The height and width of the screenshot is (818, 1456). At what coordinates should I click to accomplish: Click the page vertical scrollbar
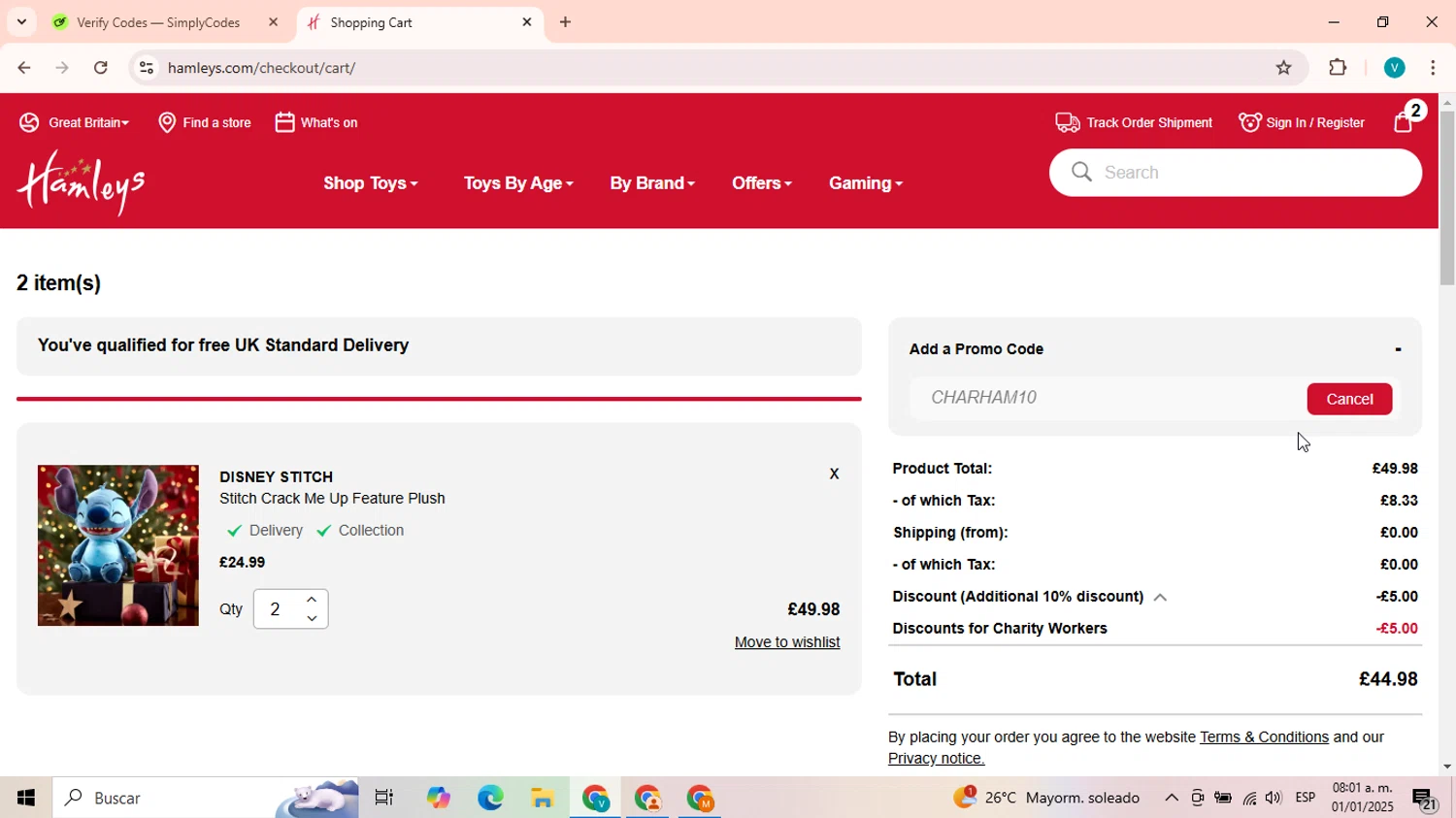click(x=1447, y=198)
